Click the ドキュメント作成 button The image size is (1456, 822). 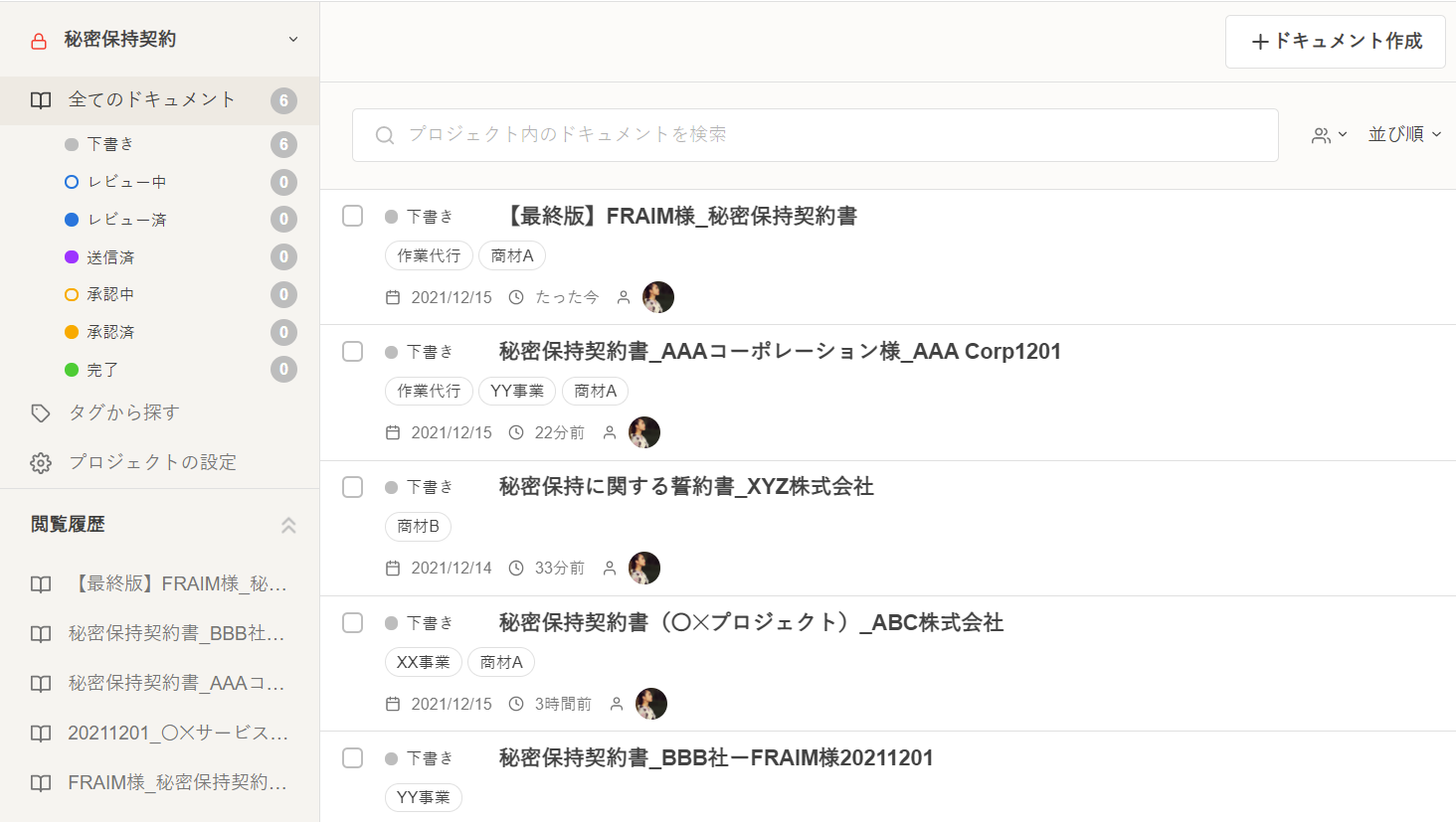[1335, 42]
